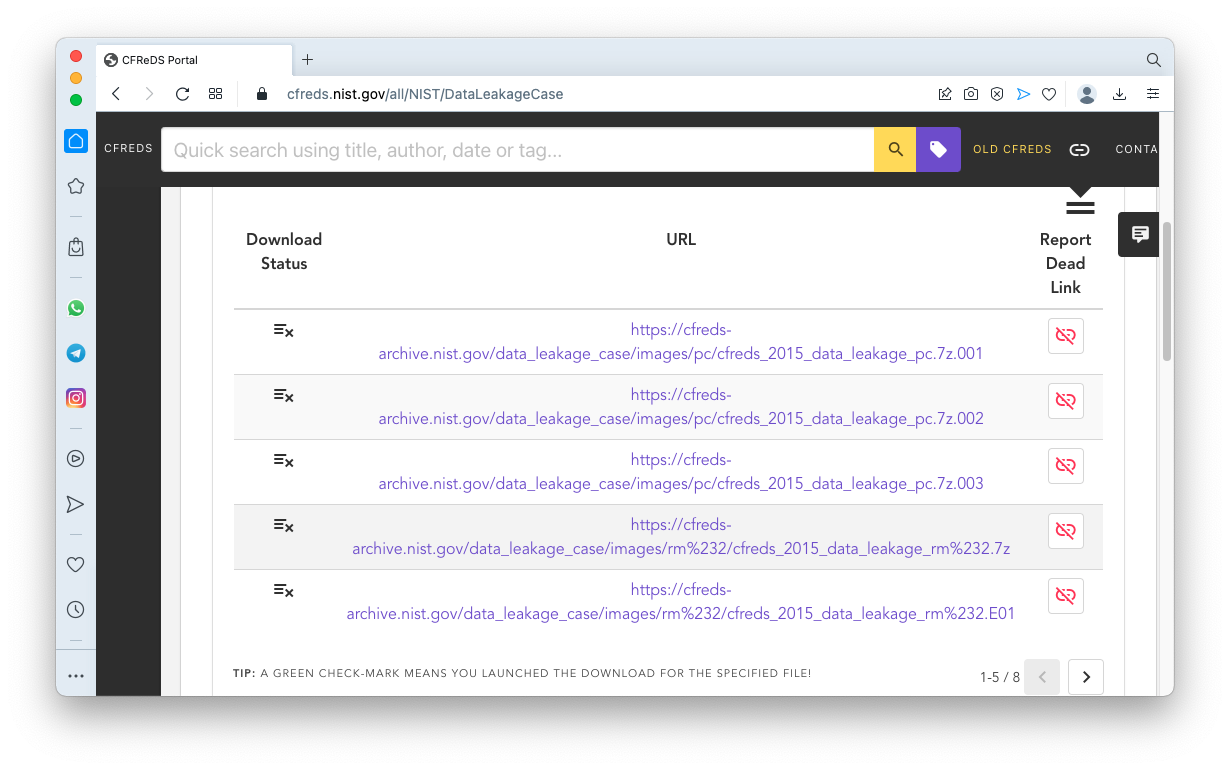This screenshot has height=770, width=1230.
Task: Toggle download status for rm%232.7z row
Action: (x=283, y=526)
